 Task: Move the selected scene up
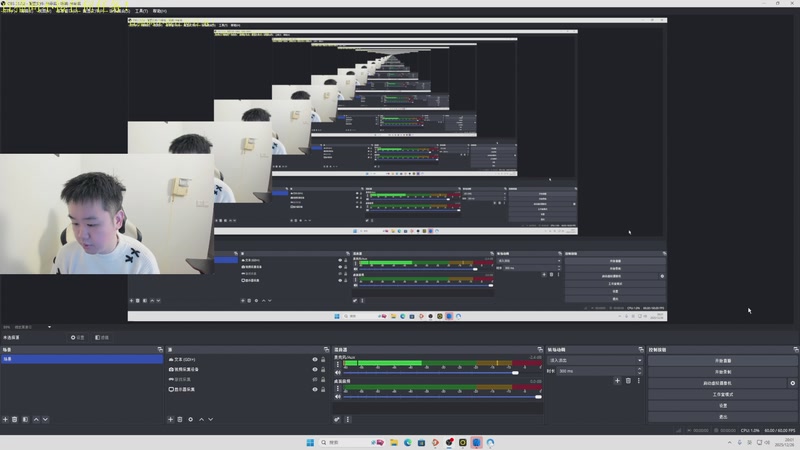click(36, 419)
